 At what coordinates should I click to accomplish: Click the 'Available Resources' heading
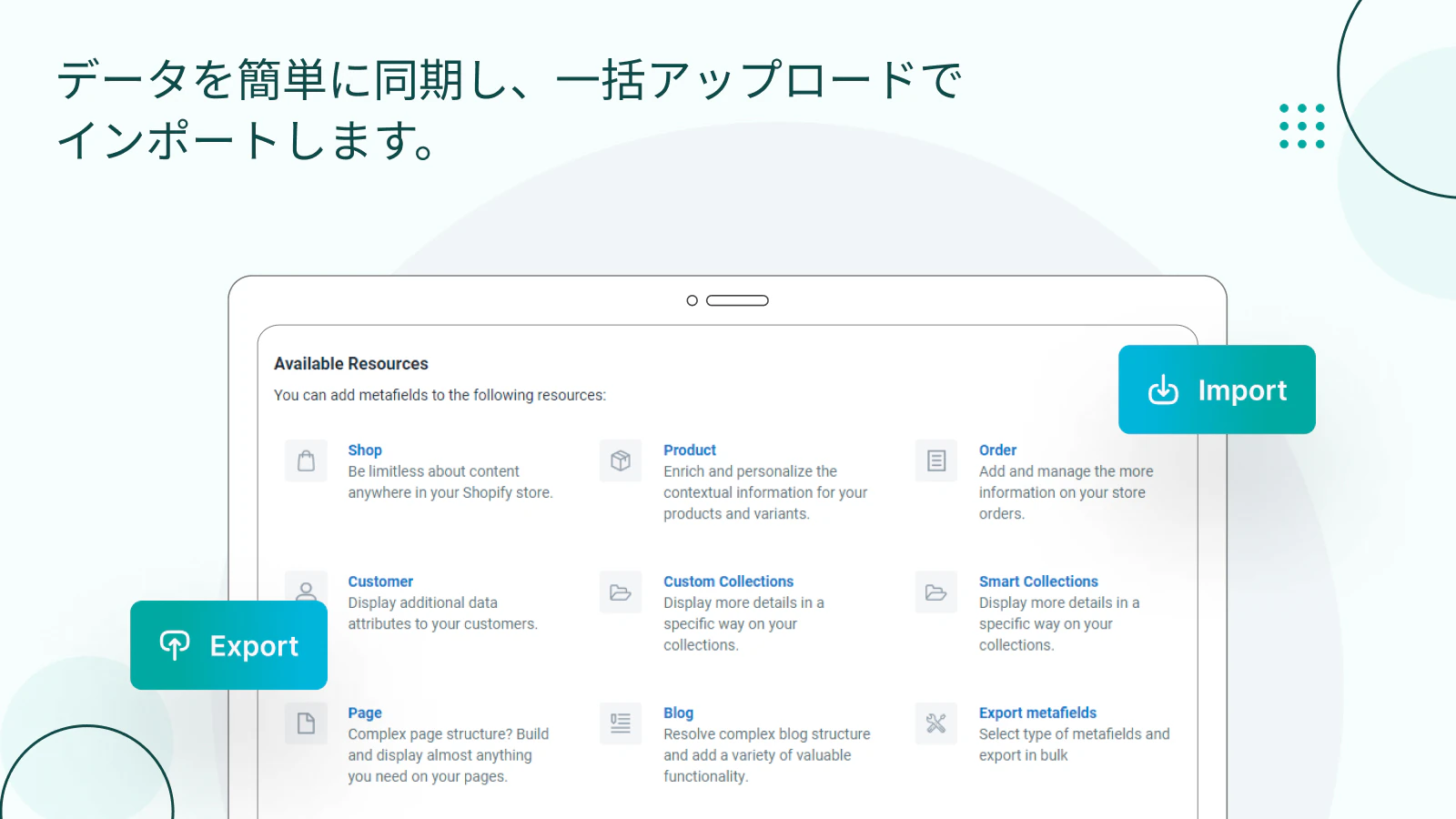[x=351, y=363]
